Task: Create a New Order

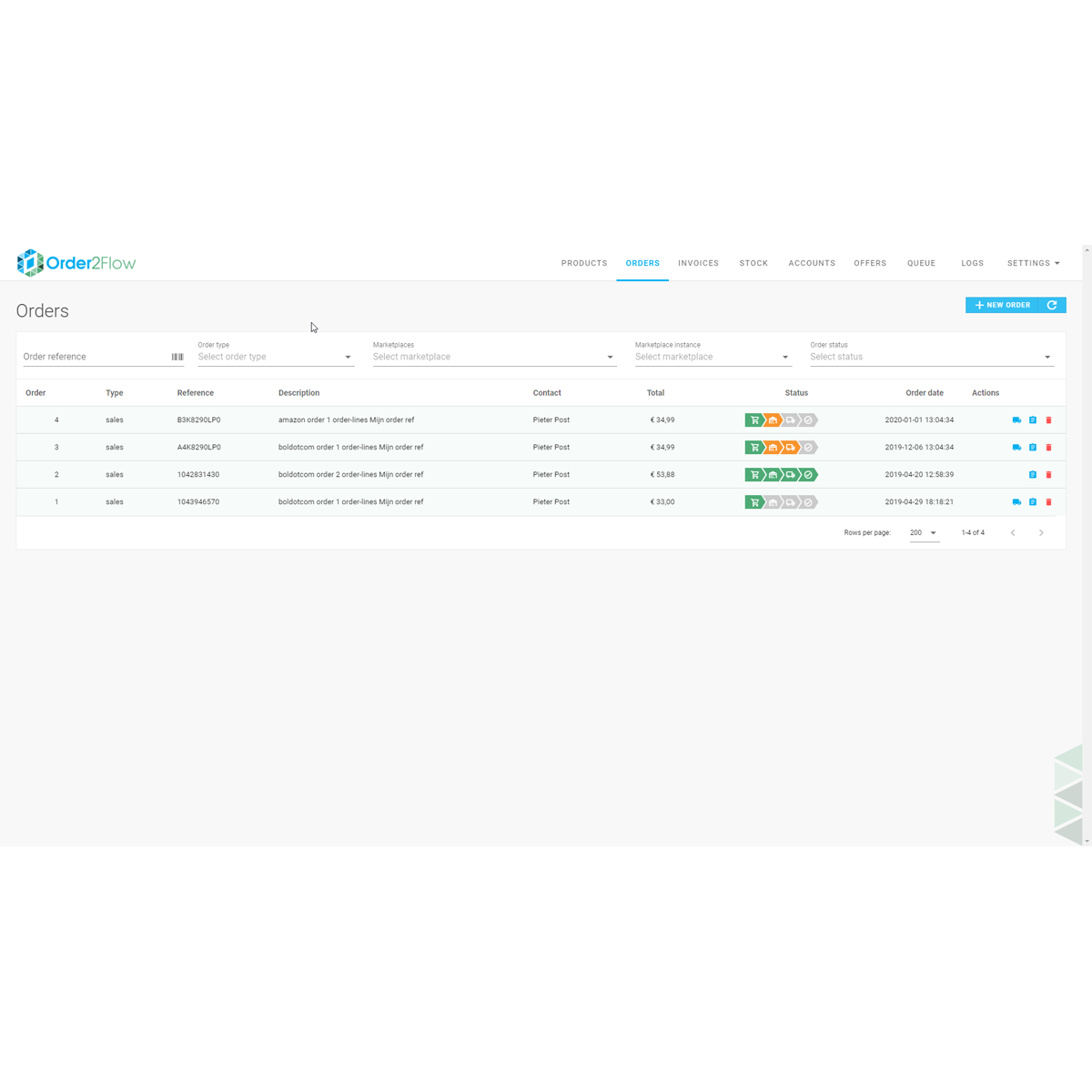Action: coord(1003,305)
